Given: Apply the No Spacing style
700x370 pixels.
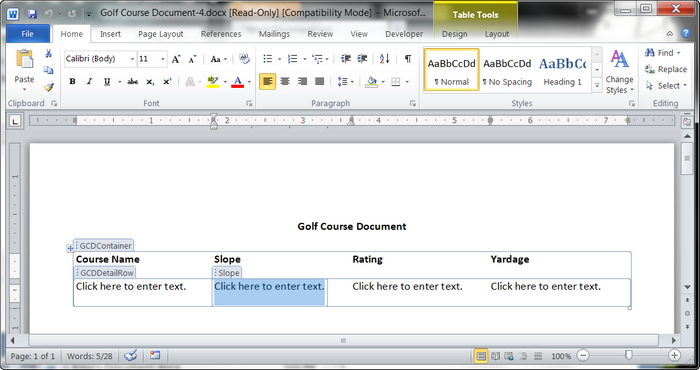Looking at the screenshot, I should tap(507, 70).
